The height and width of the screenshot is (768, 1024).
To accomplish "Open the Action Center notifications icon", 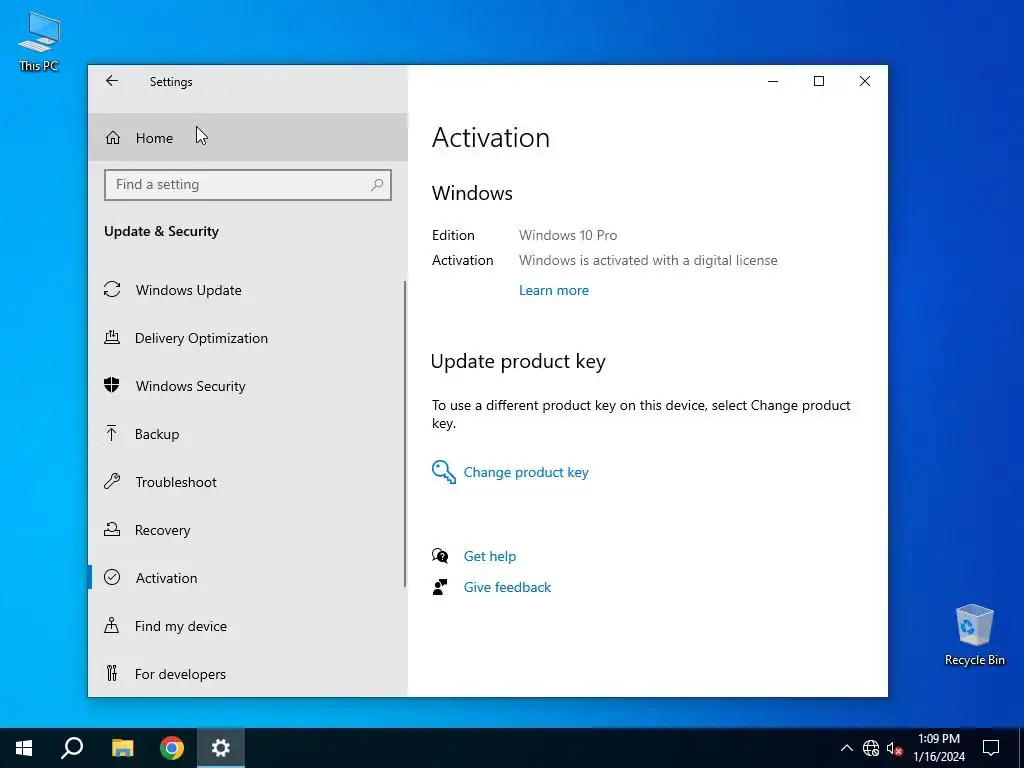I will pyautogui.click(x=991, y=748).
